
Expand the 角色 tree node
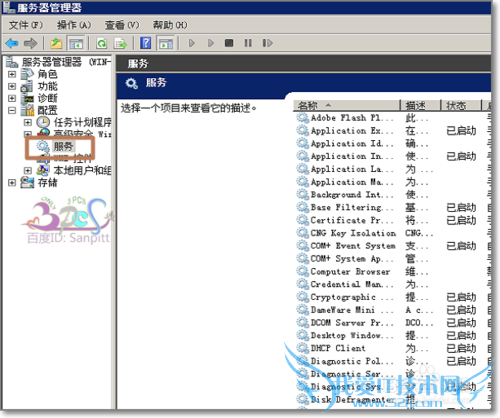click(12, 74)
